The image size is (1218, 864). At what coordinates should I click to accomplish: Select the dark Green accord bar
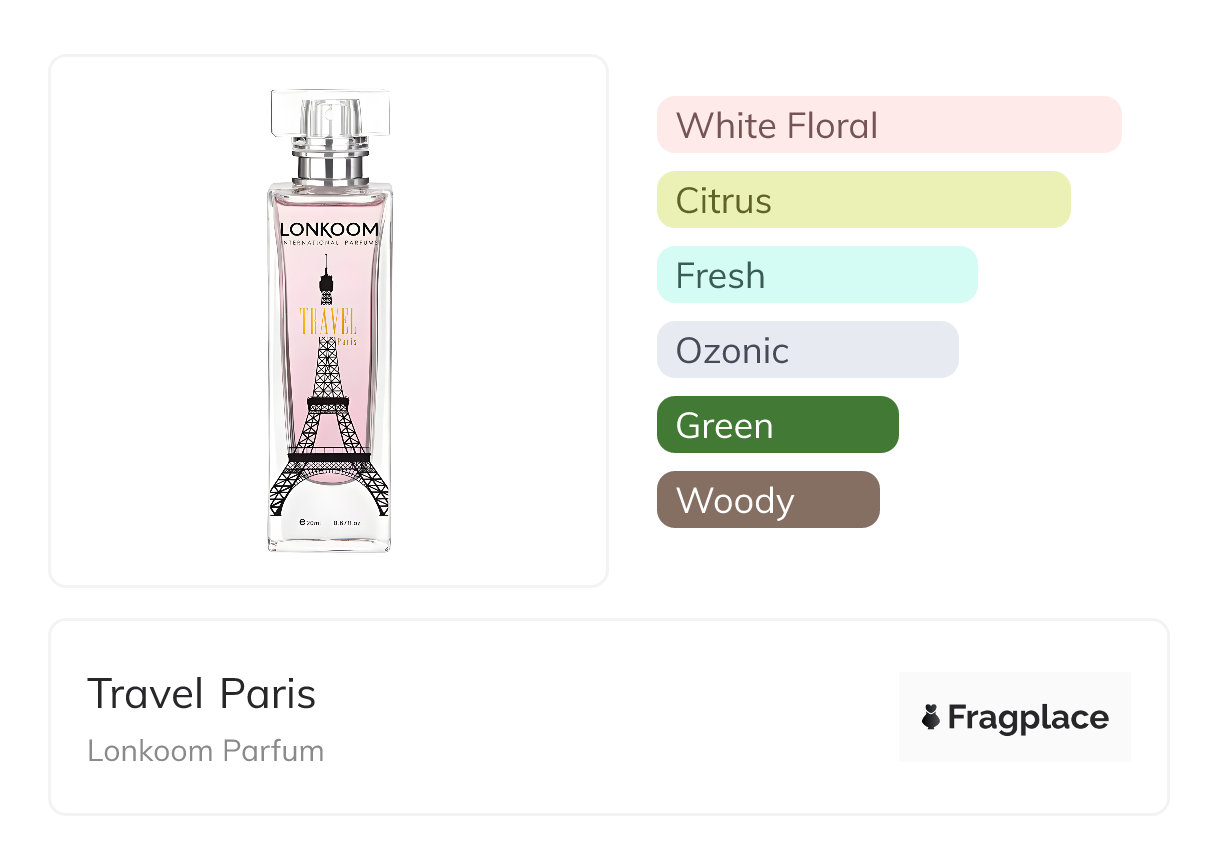pos(777,425)
